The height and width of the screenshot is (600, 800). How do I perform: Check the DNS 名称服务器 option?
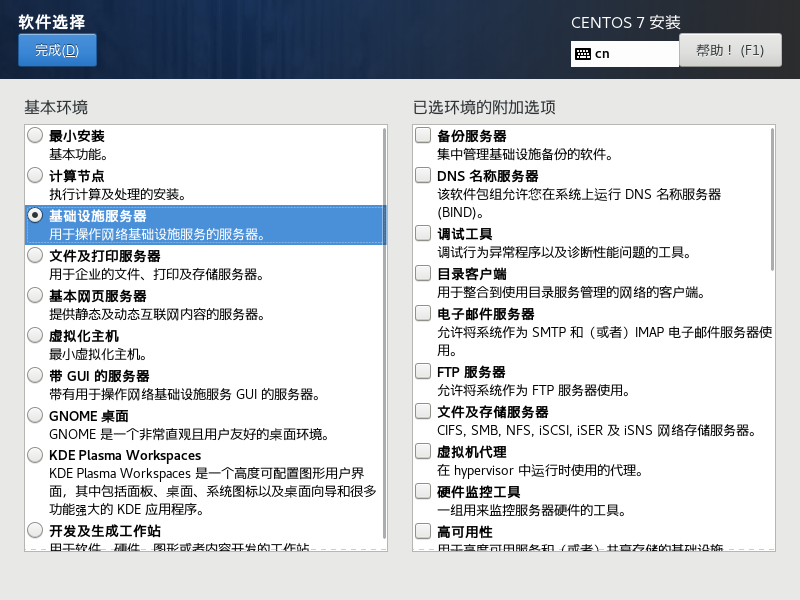tap(424, 175)
